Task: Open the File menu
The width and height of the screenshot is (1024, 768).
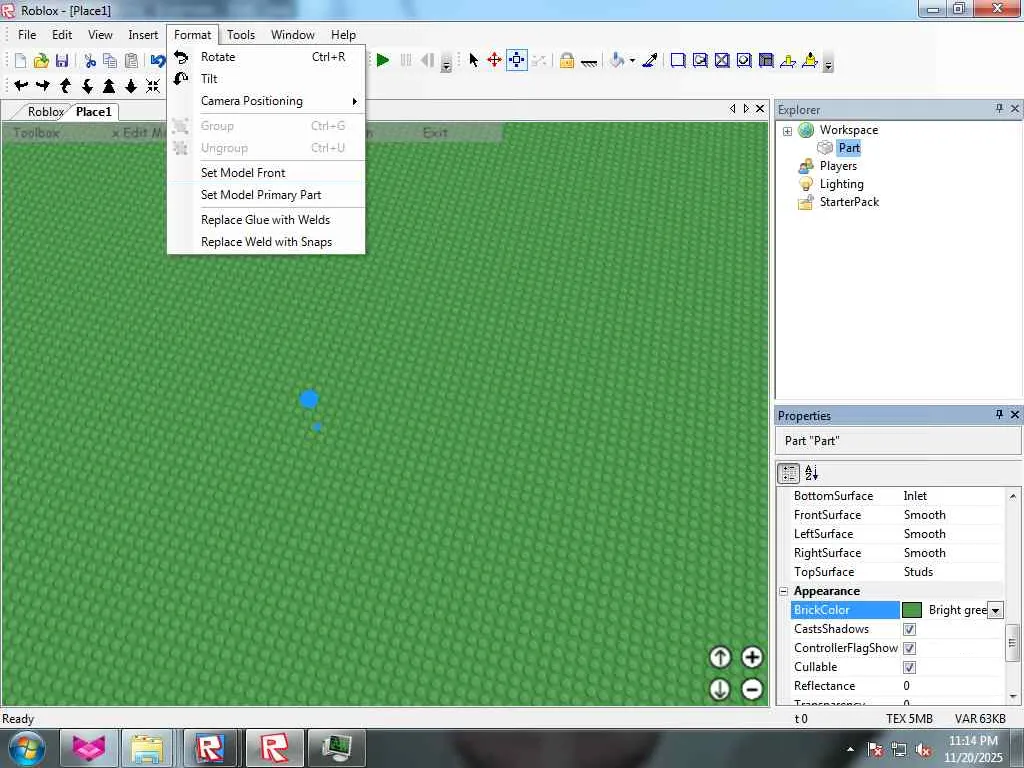Action: pos(27,35)
